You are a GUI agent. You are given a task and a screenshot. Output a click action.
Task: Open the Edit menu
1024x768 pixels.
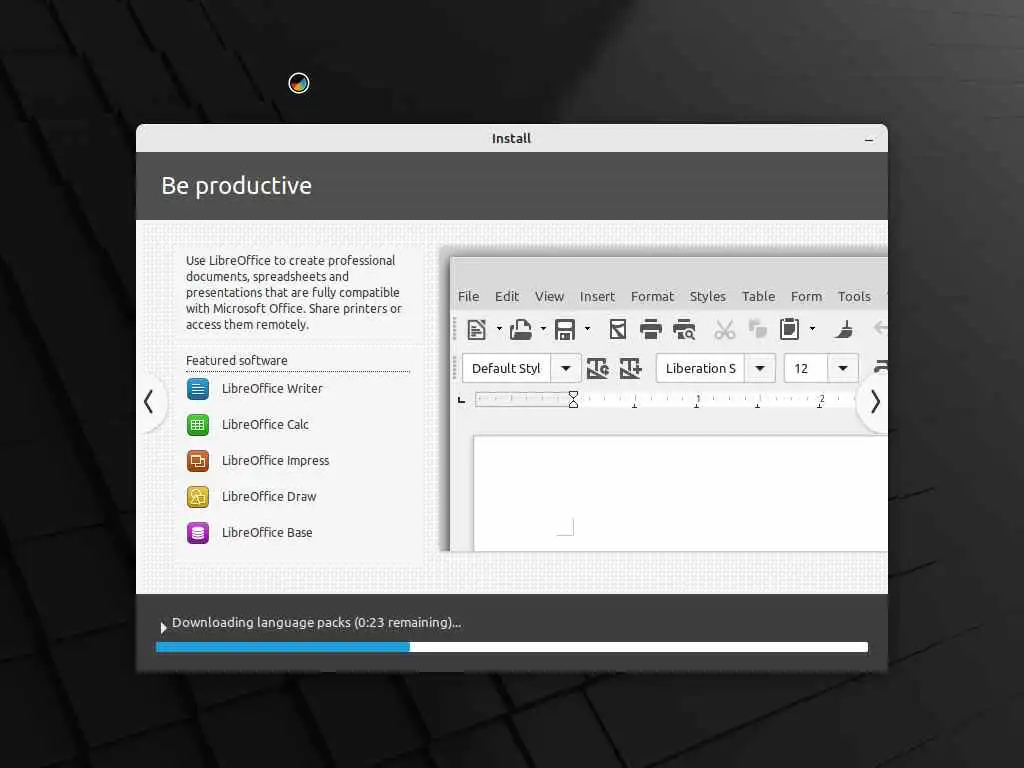507,296
